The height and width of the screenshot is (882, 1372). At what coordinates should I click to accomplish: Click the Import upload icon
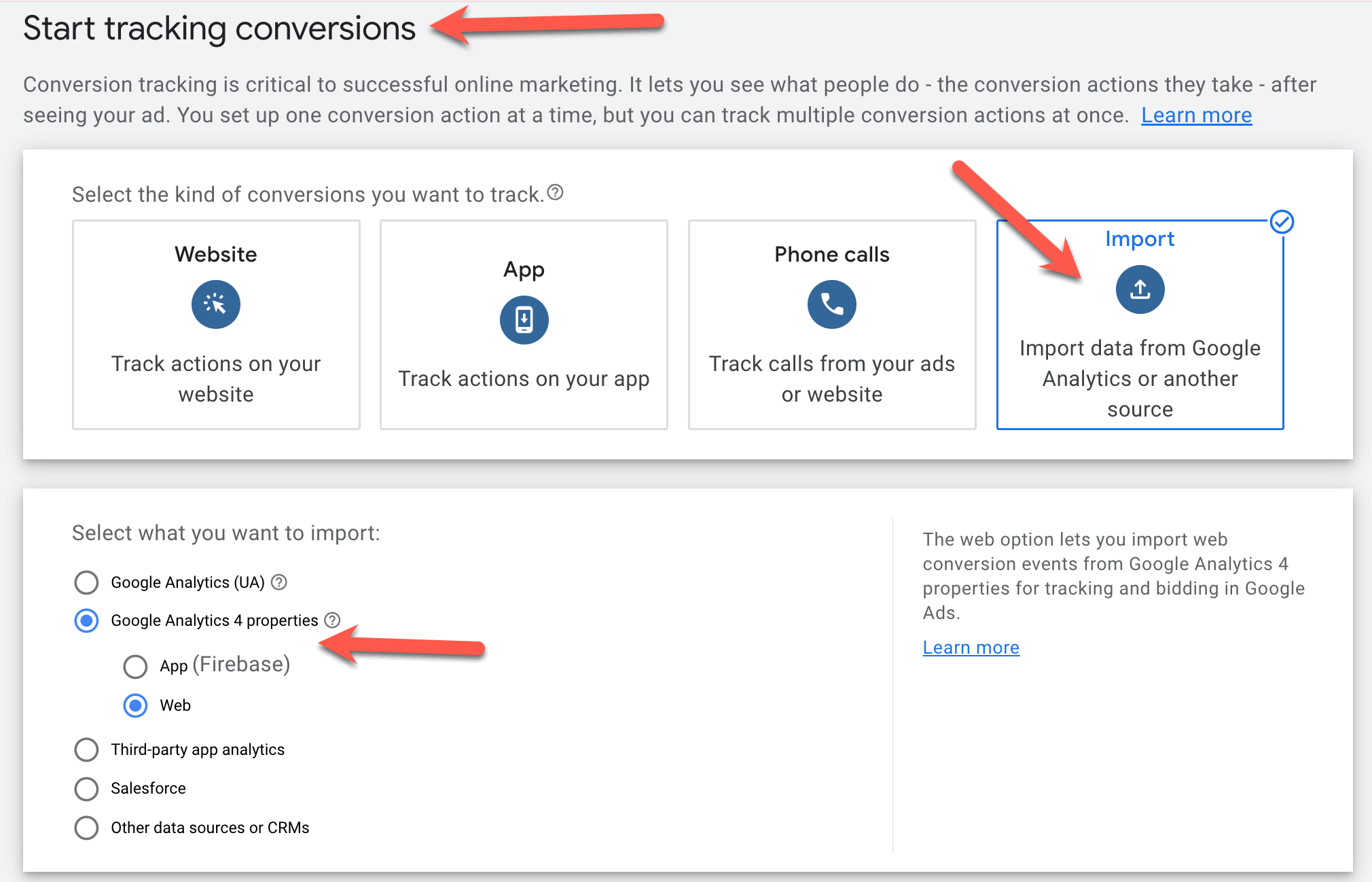[1140, 289]
